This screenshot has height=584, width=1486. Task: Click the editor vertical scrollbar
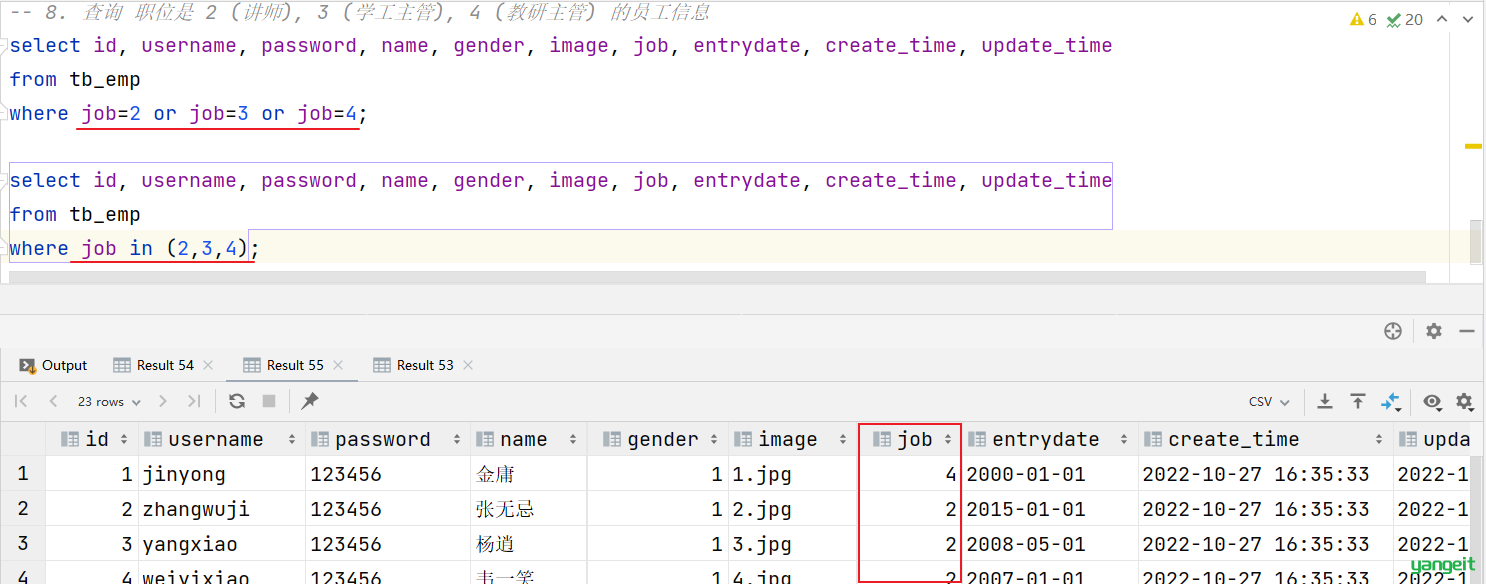(x=1476, y=242)
